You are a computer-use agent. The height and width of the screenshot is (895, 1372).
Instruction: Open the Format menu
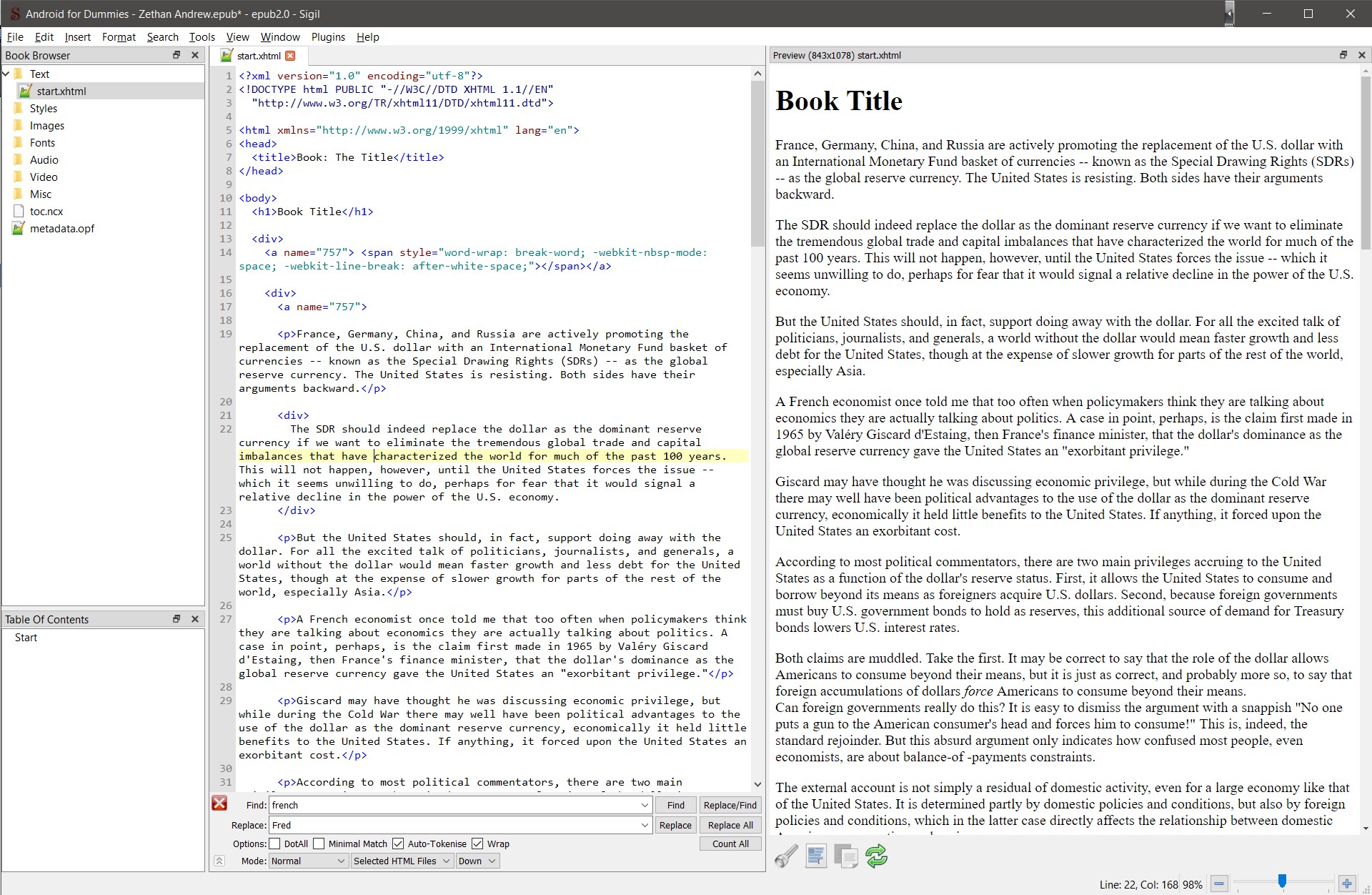pos(119,37)
